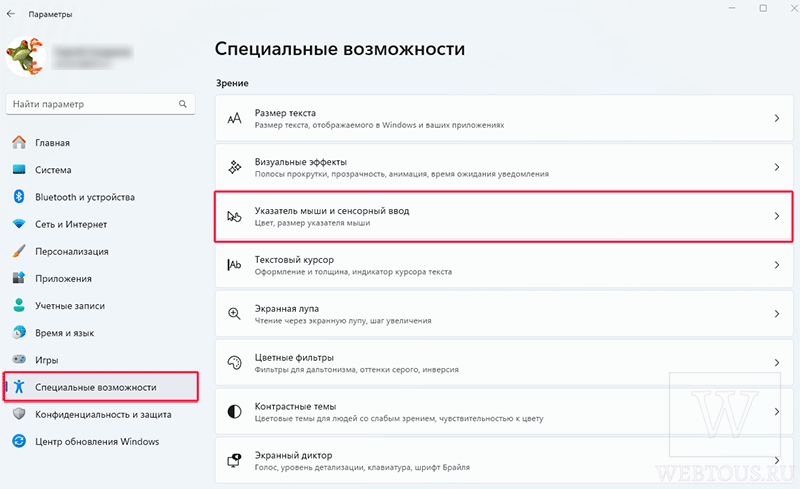
Task: Click the Специальные возможности accessibility icon
Action: pyautogui.click(x=19, y=387)
